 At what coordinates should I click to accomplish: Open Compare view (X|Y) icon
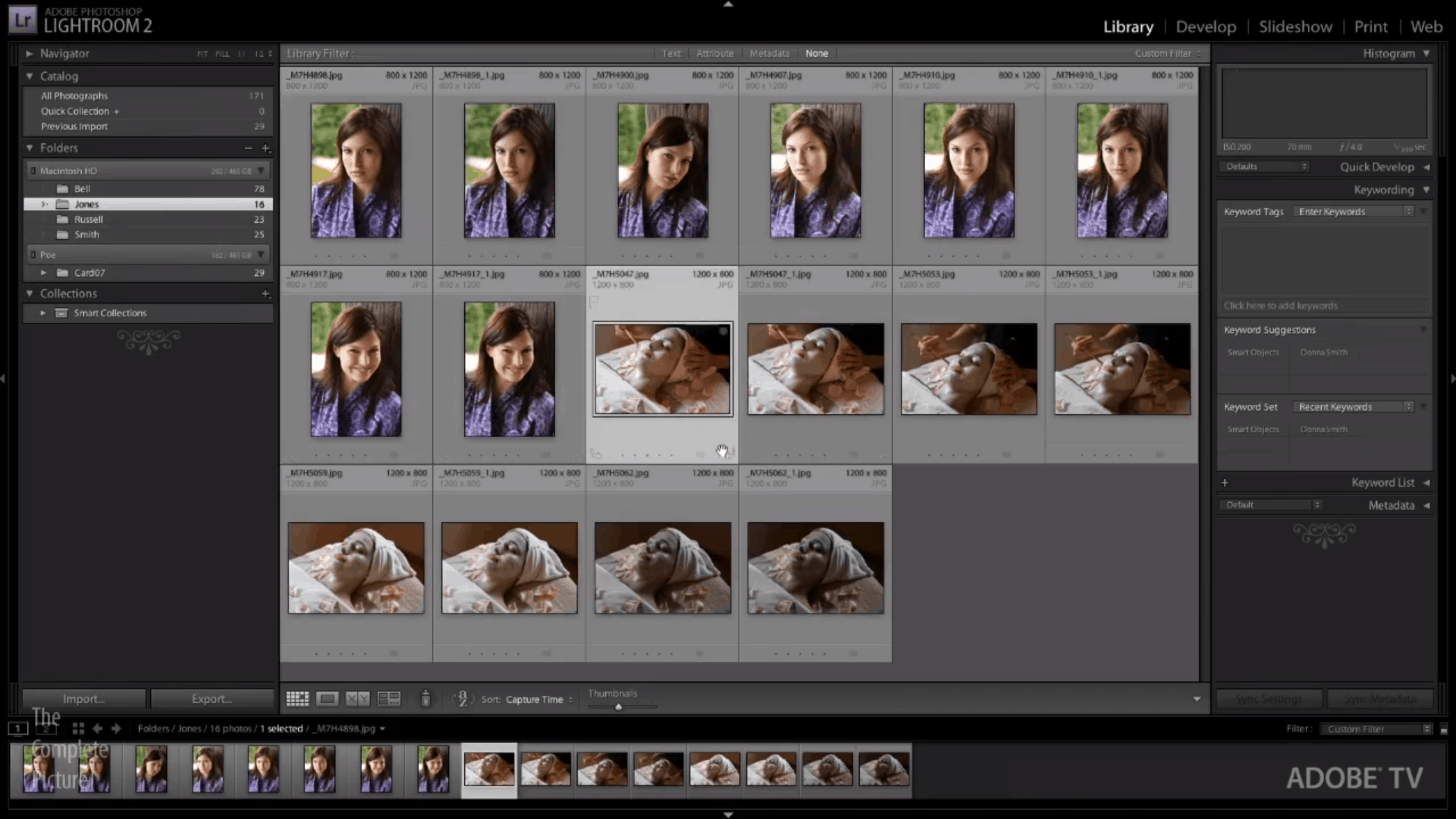[358, 698]
